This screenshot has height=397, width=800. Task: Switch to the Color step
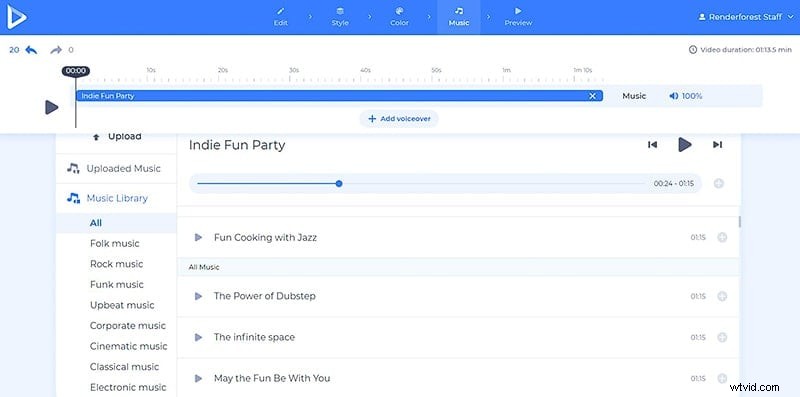pos(399,17)
